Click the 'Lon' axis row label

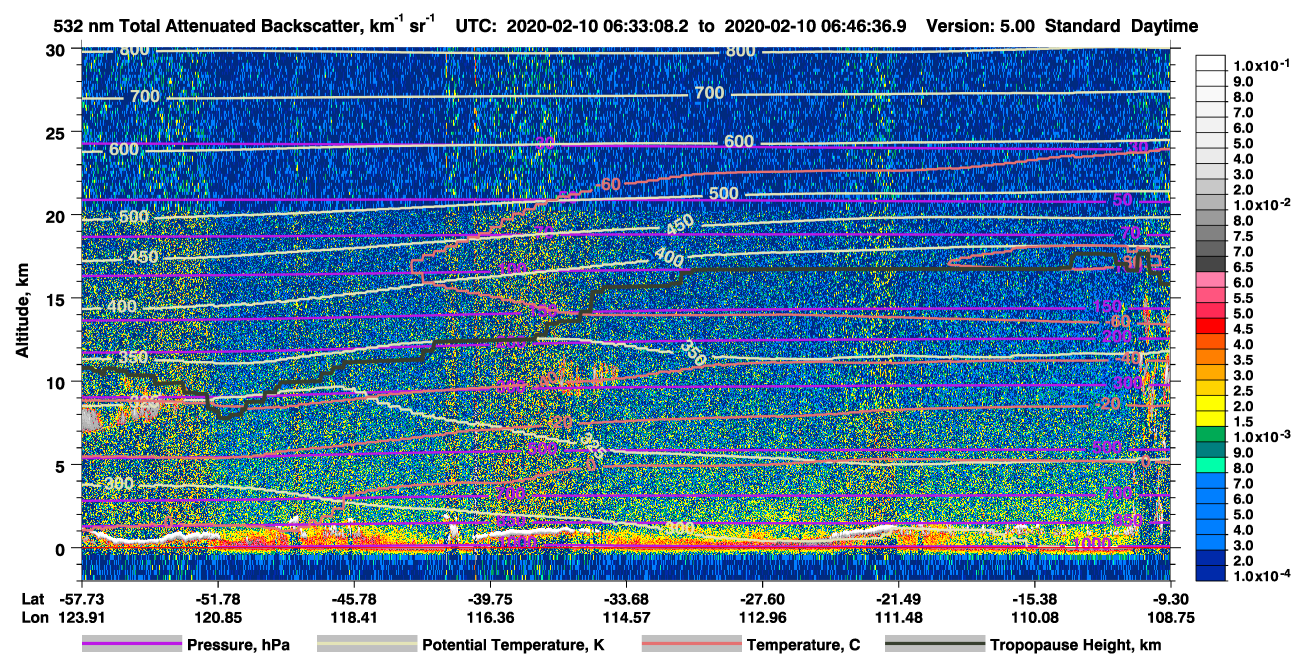point(34,617)
